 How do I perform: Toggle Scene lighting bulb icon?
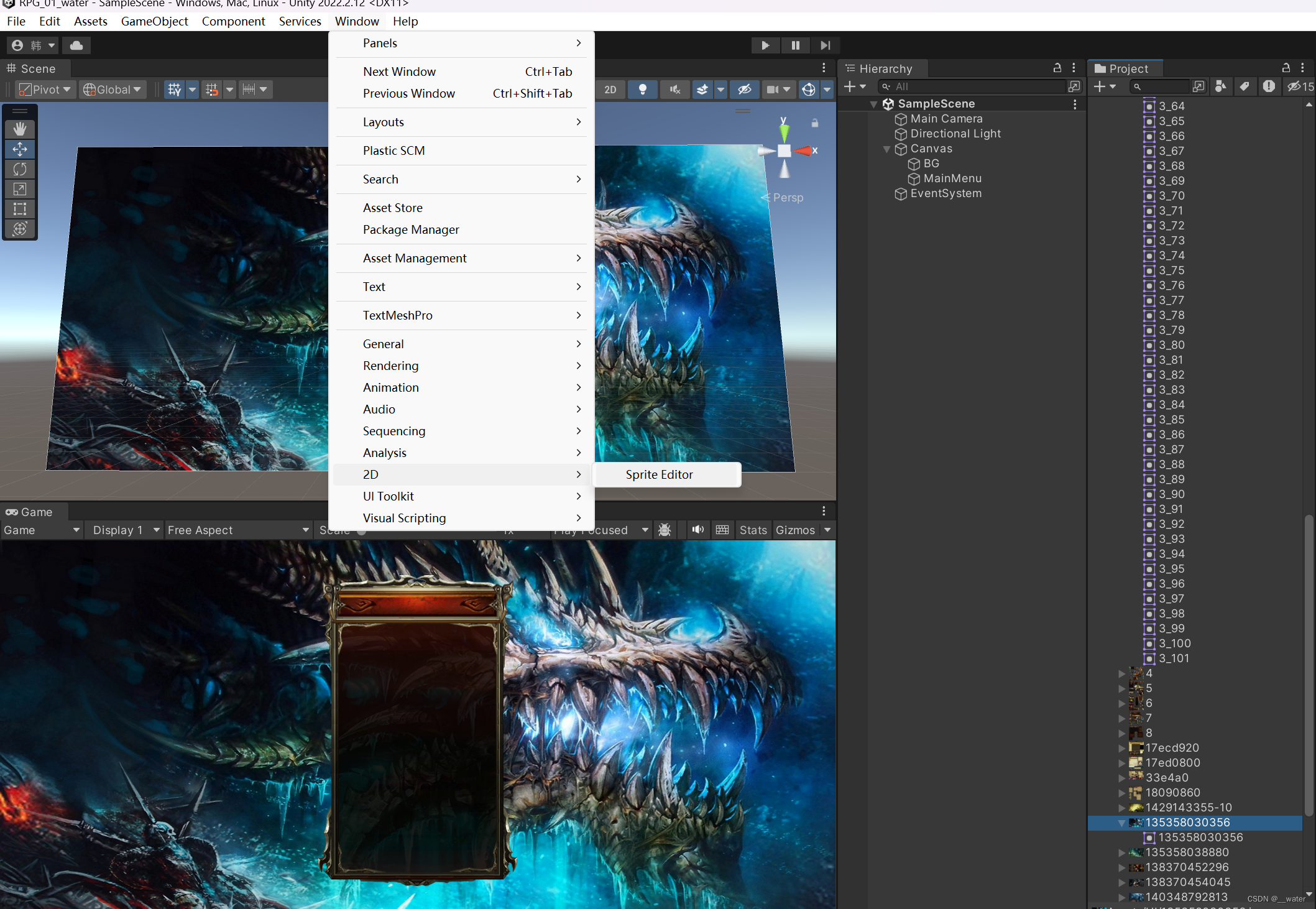643,90
